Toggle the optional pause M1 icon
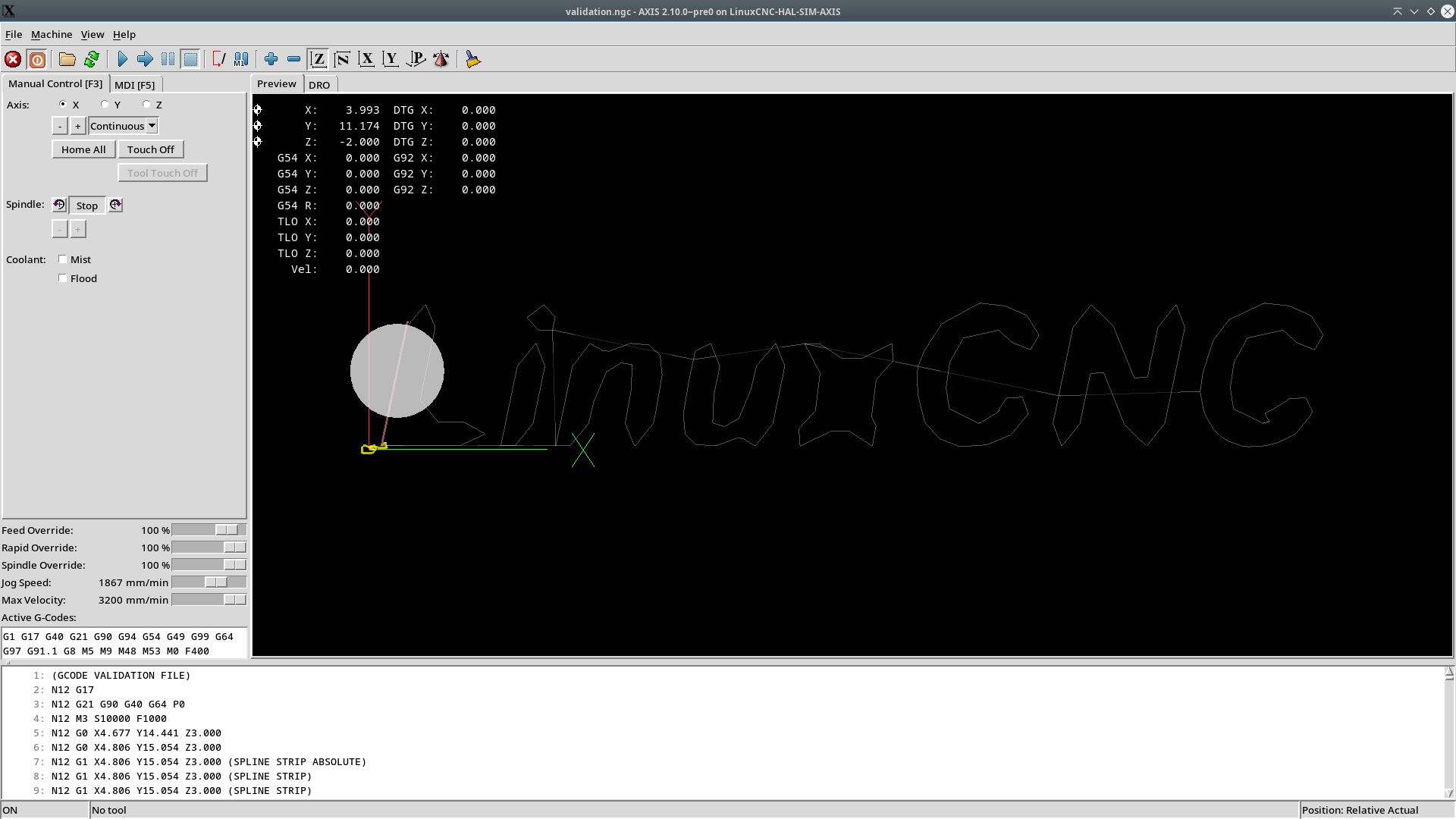 [x=241, y=59]
